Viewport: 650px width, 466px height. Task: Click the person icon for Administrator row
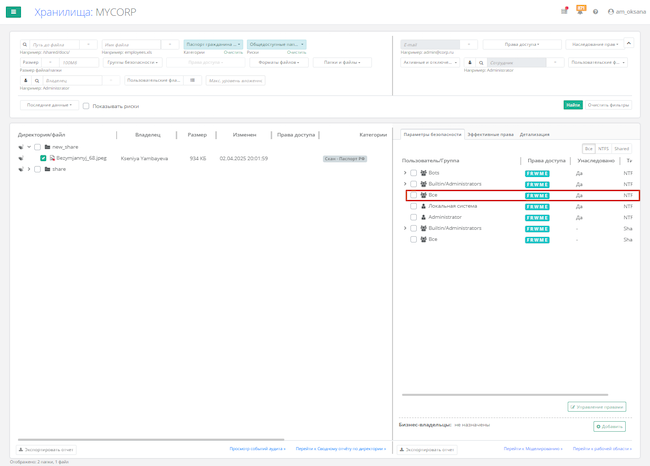pyautogui.click(x=423, y=217)
